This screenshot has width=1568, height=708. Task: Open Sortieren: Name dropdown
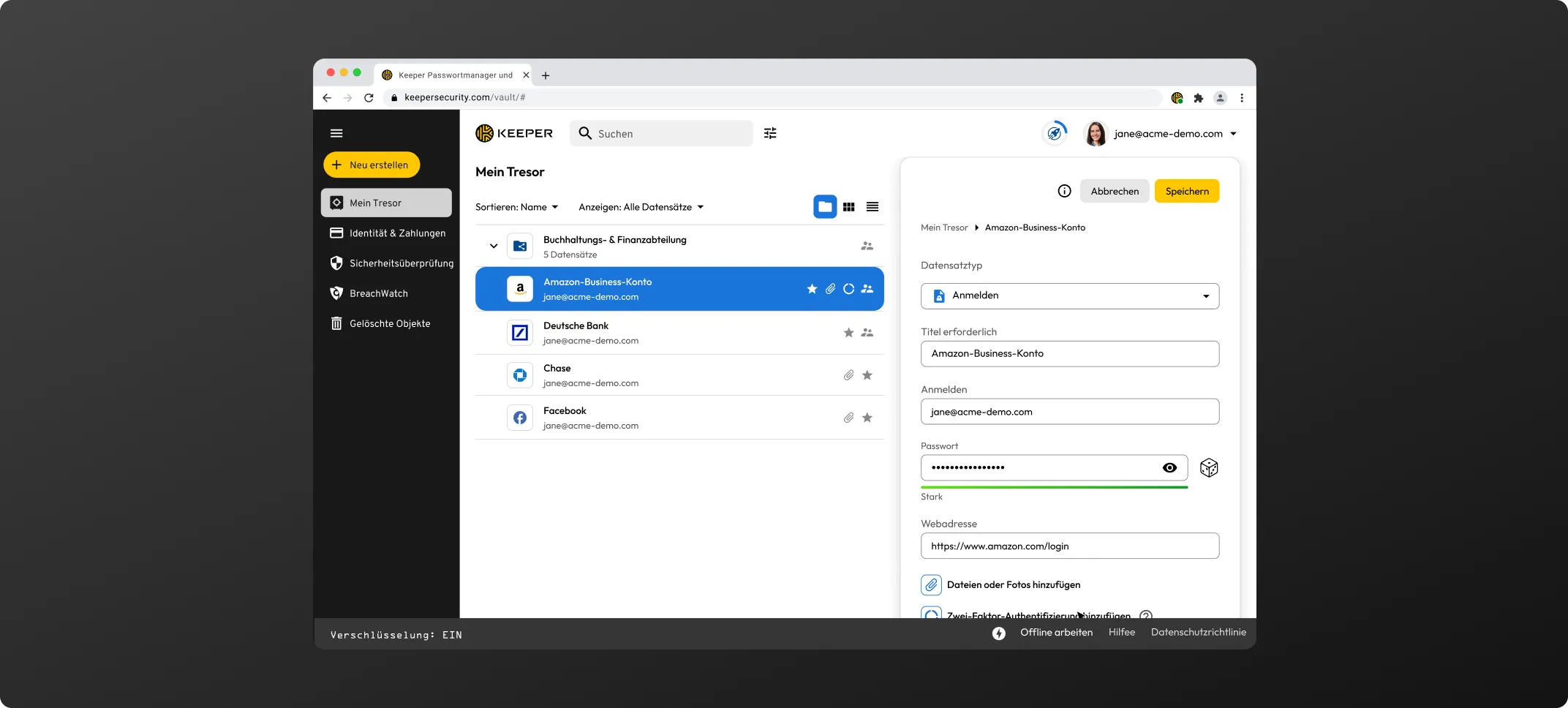coord(516,207)
